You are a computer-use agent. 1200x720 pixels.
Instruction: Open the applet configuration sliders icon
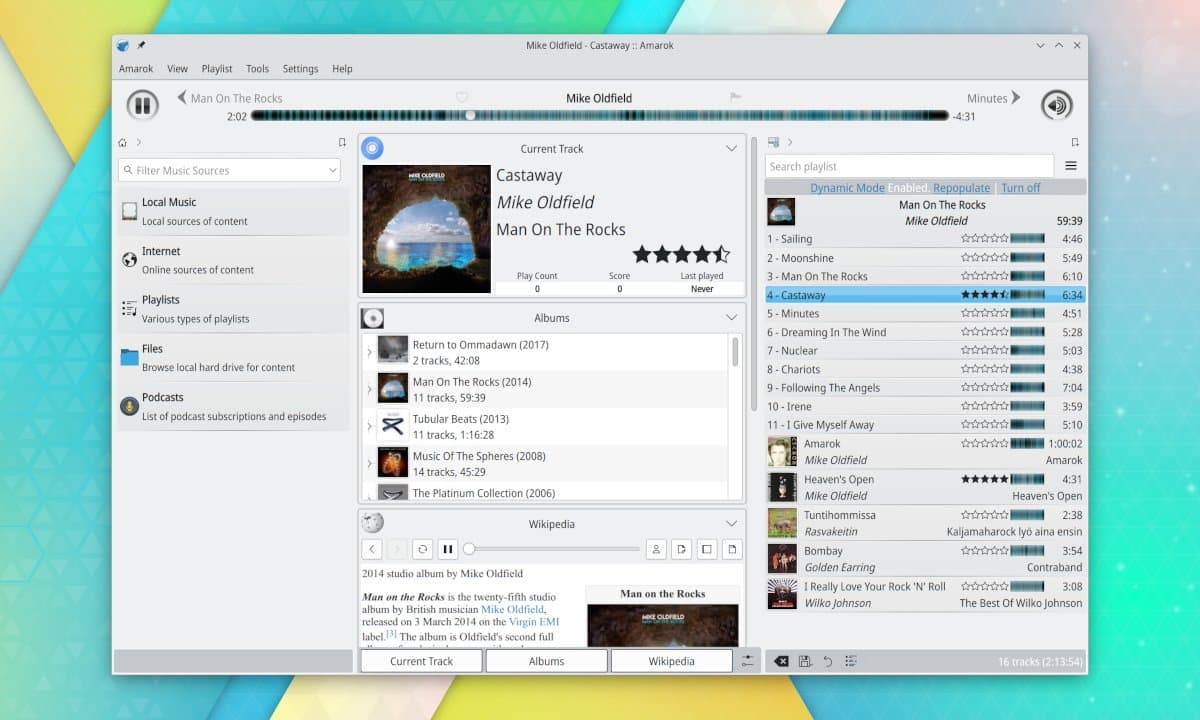tap(748, 661)
